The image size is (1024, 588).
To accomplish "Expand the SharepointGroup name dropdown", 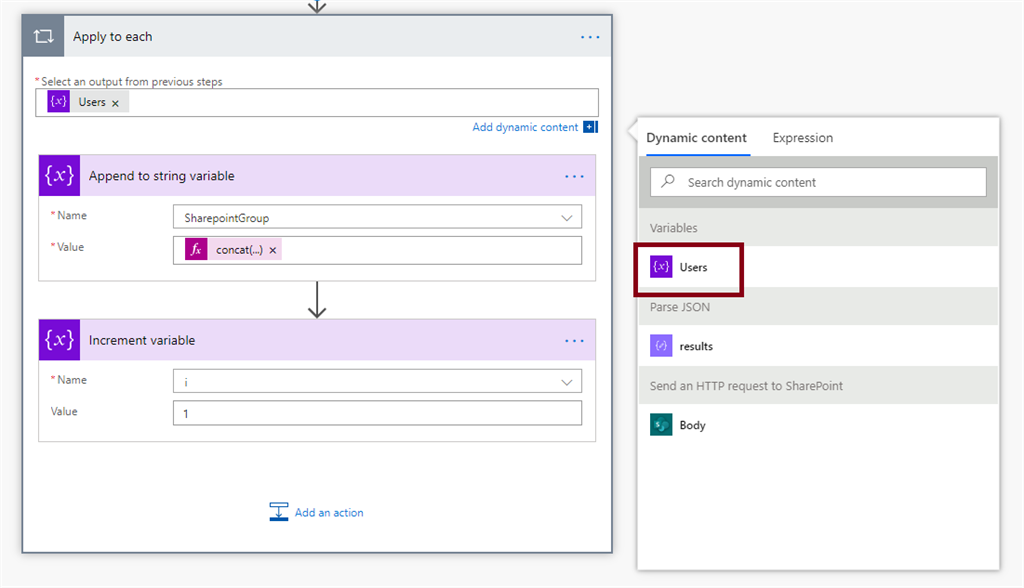I will coord(568,217).
